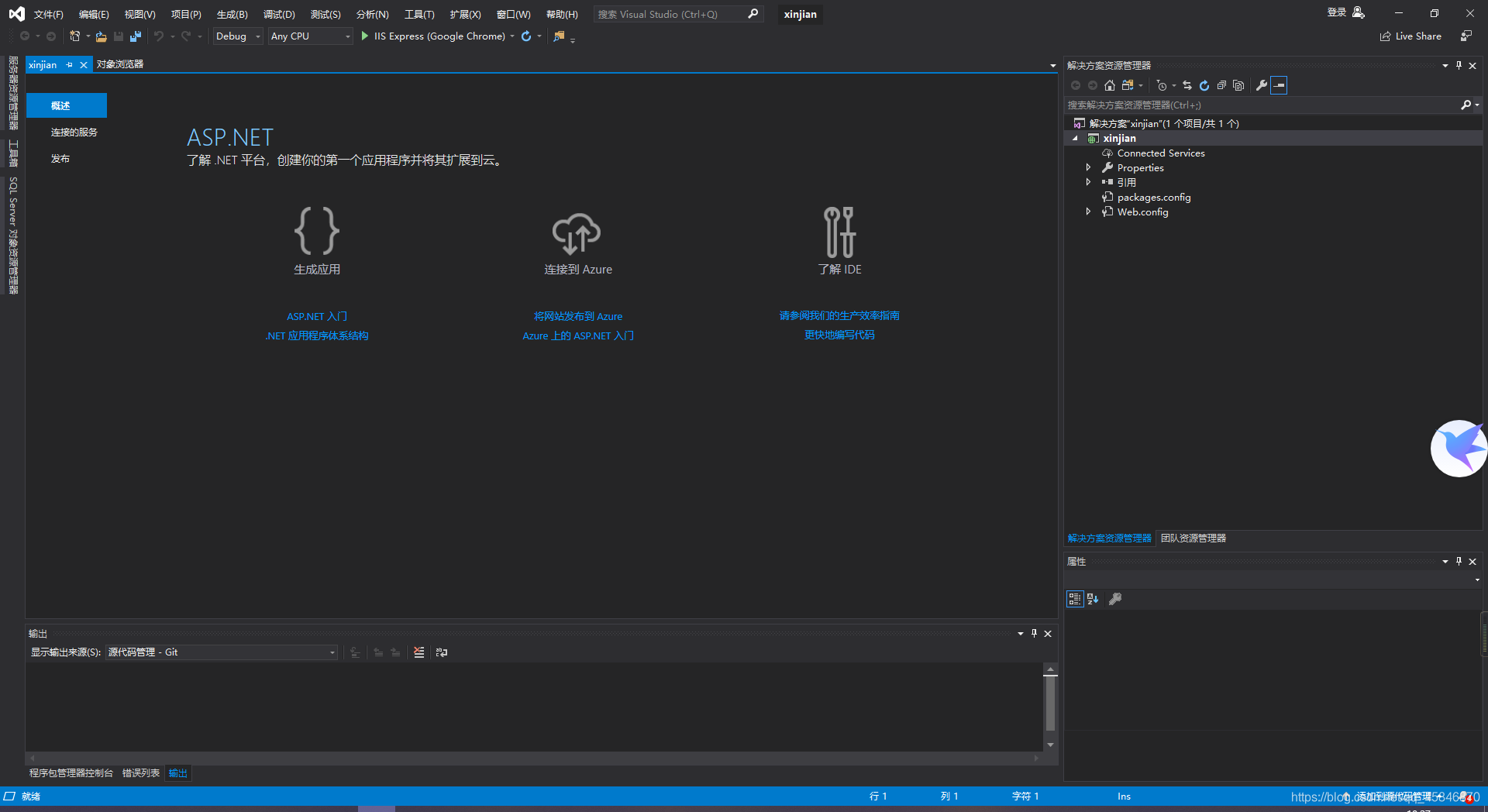Click the green Start Debugging play icon
This screenshot has width=1488, height=812.
(364, 36)
